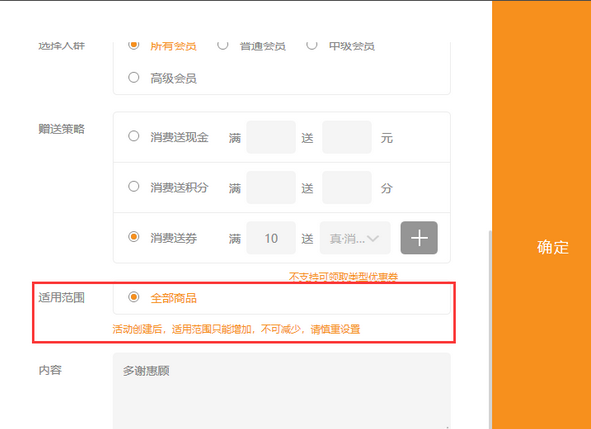591x429 pixels.
Task: Choose the 高级会员 radio button
Action: (133, 78)
